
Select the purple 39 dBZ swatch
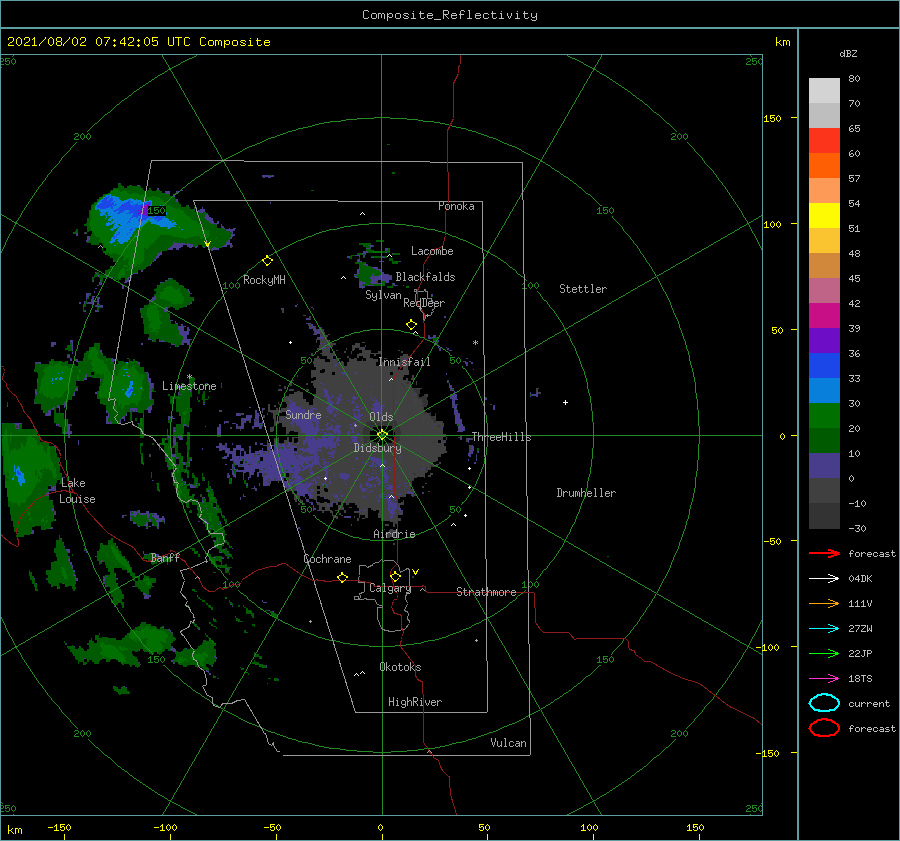click(824, 340)
